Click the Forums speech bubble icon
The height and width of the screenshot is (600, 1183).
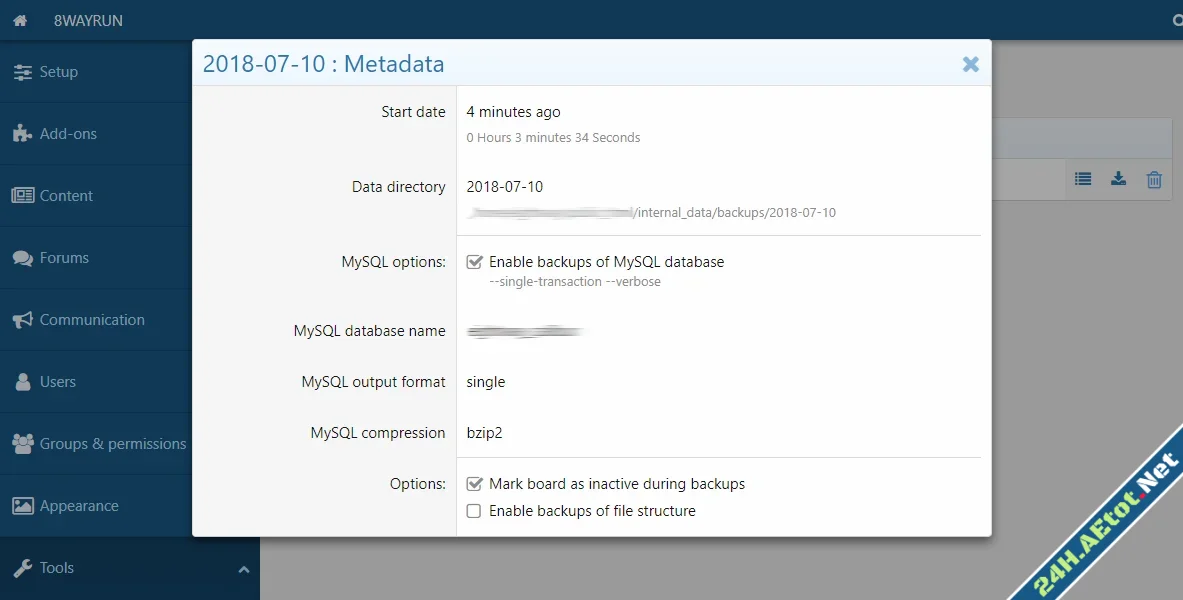[x=22, y=257]
